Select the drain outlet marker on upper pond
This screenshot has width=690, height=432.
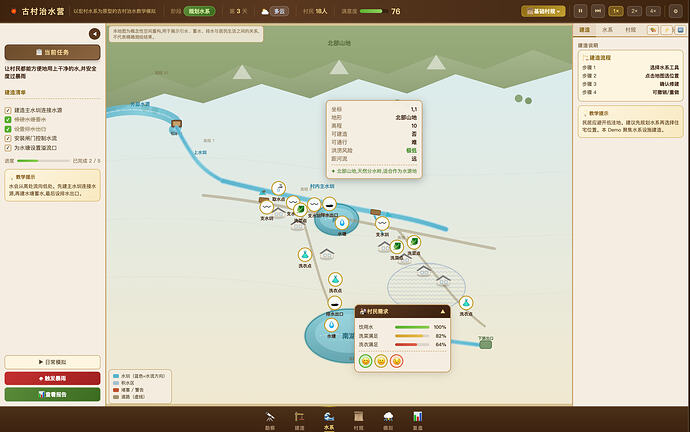(x=329, y=204)
